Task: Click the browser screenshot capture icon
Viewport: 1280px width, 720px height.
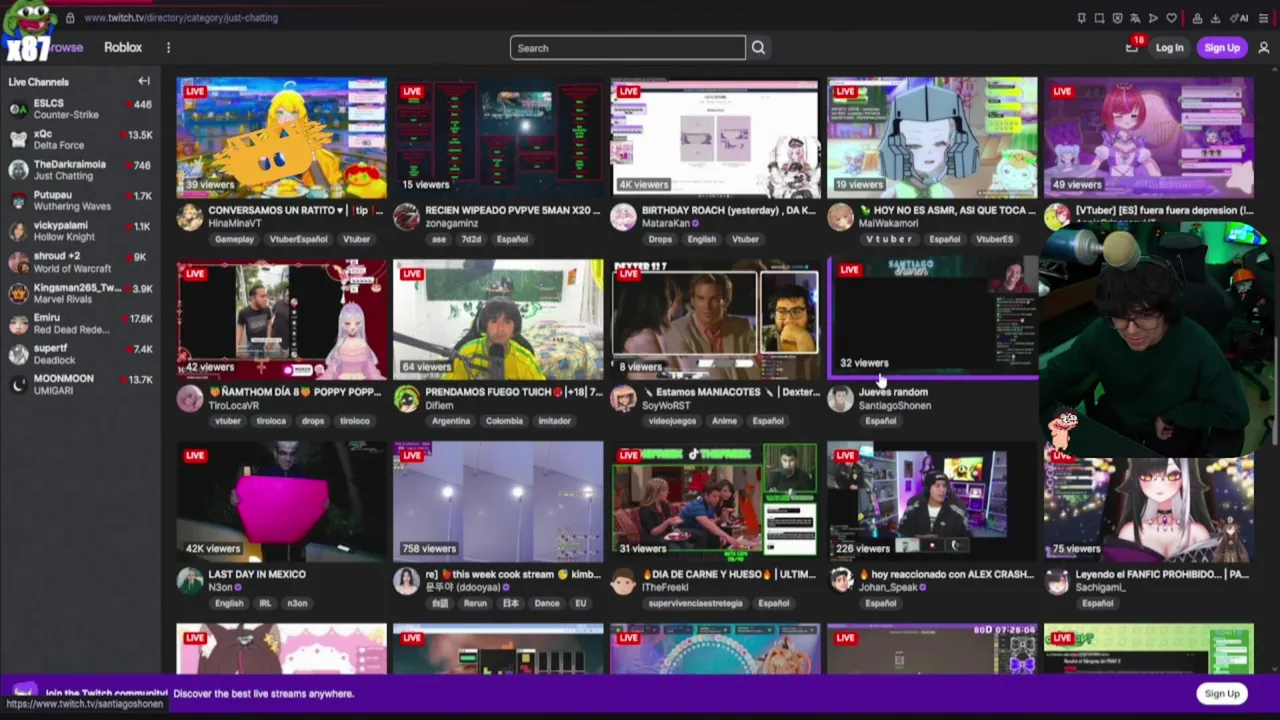Action: [1099, 18]
